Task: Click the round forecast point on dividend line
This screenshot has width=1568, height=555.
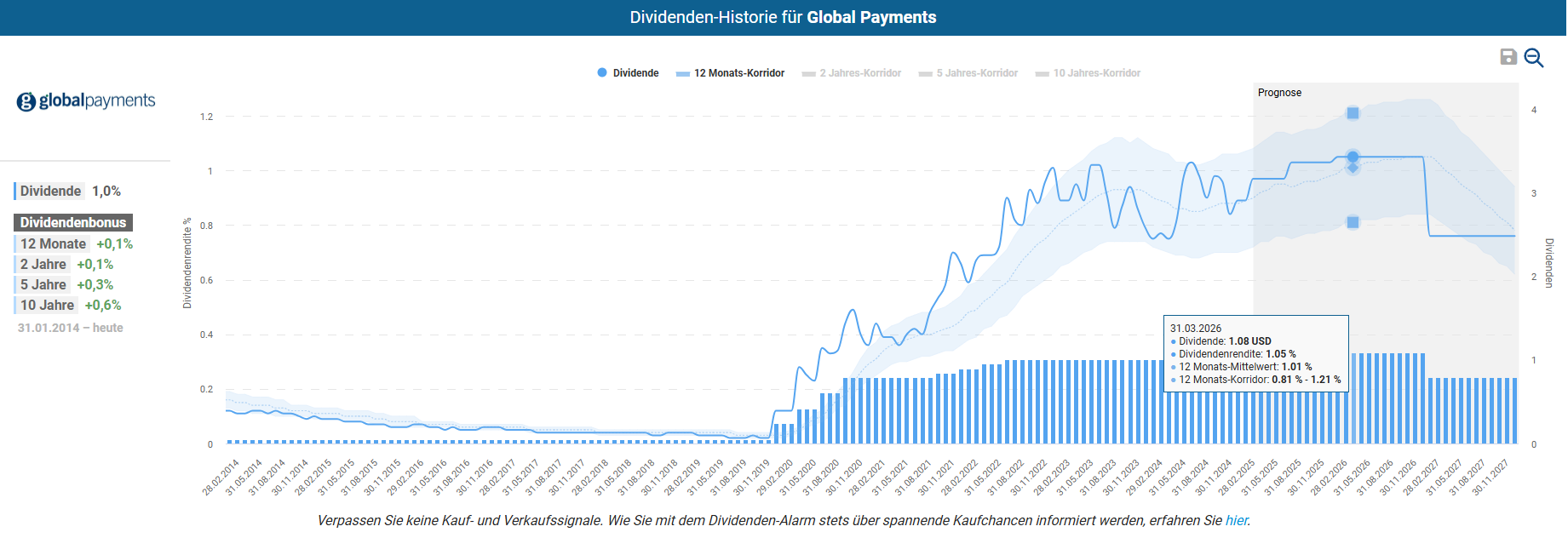Action: [x=1353, y=157]
